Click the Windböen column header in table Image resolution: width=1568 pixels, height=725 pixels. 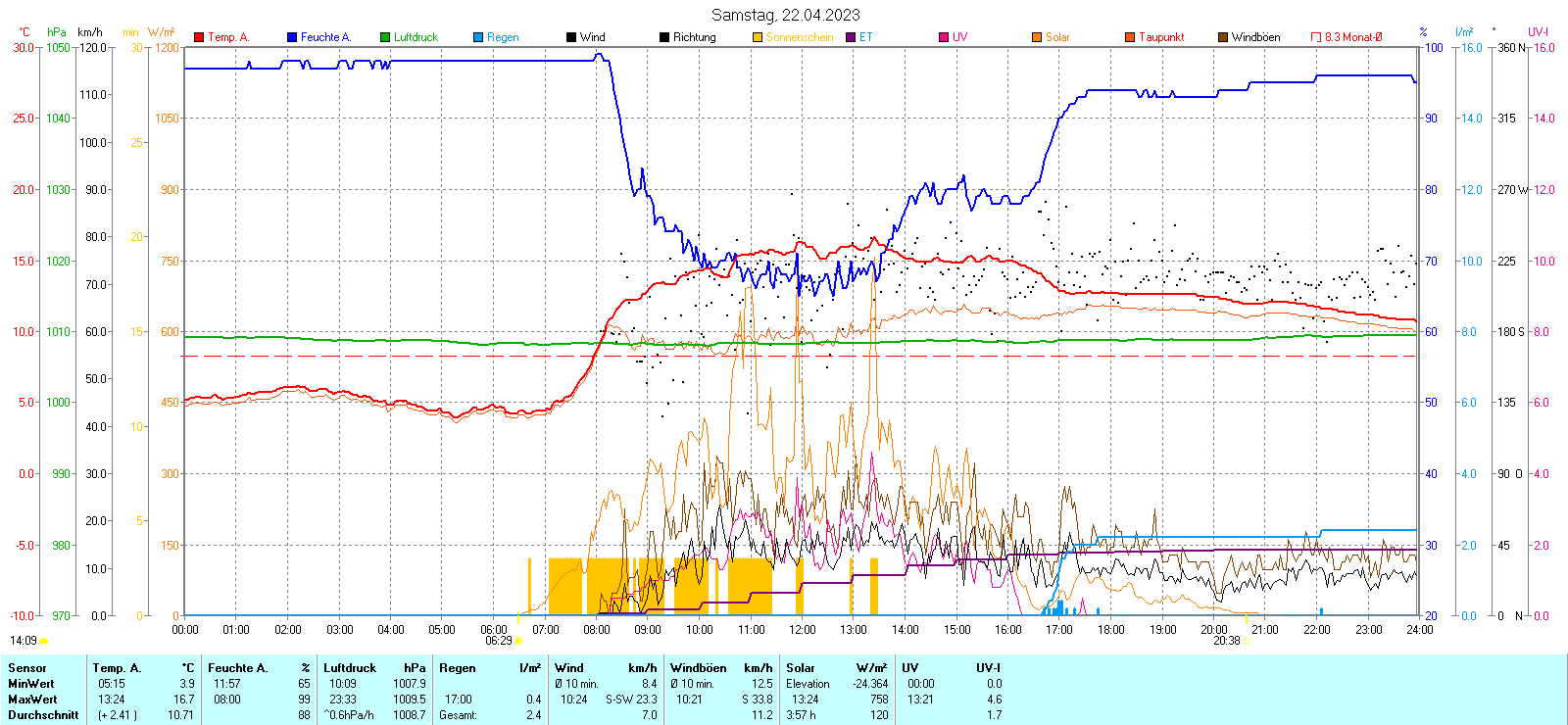[x=698, y=668]
